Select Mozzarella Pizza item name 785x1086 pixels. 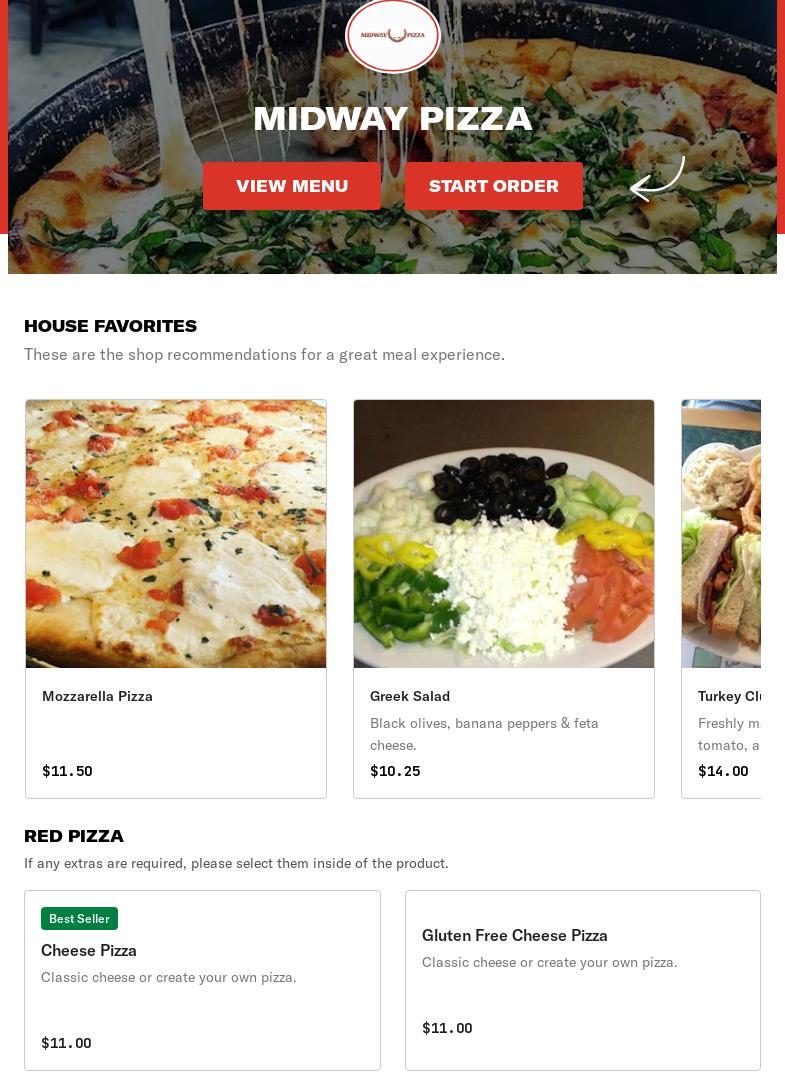tap(97, 696)
